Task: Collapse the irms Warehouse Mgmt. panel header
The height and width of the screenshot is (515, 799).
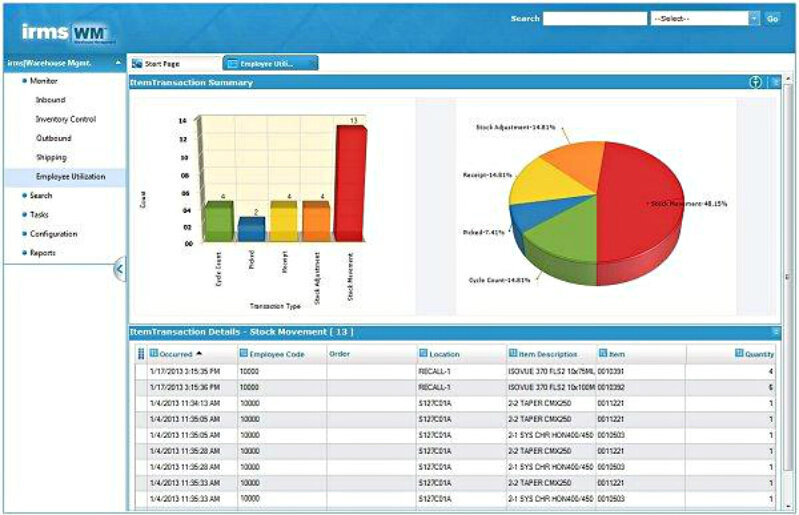Action: point(119,63)
